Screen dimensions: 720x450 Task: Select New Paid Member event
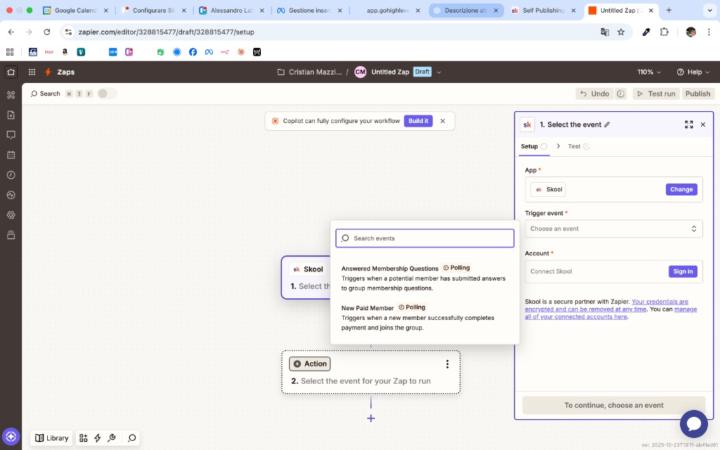[424, 317]
